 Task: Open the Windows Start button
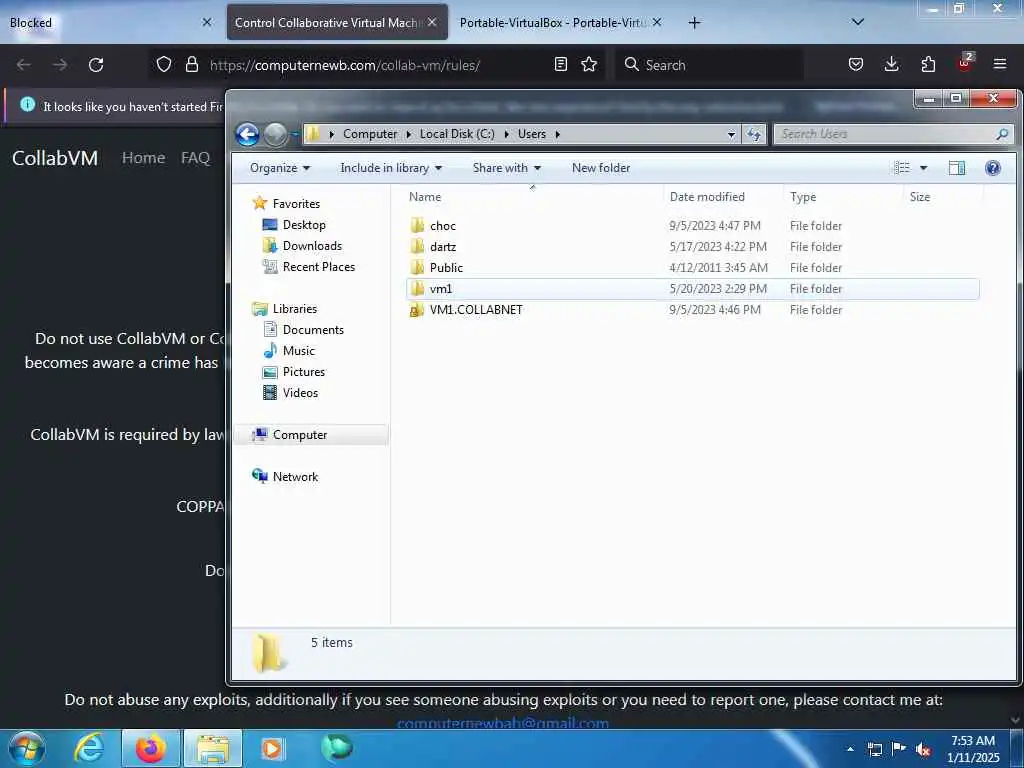27,748
